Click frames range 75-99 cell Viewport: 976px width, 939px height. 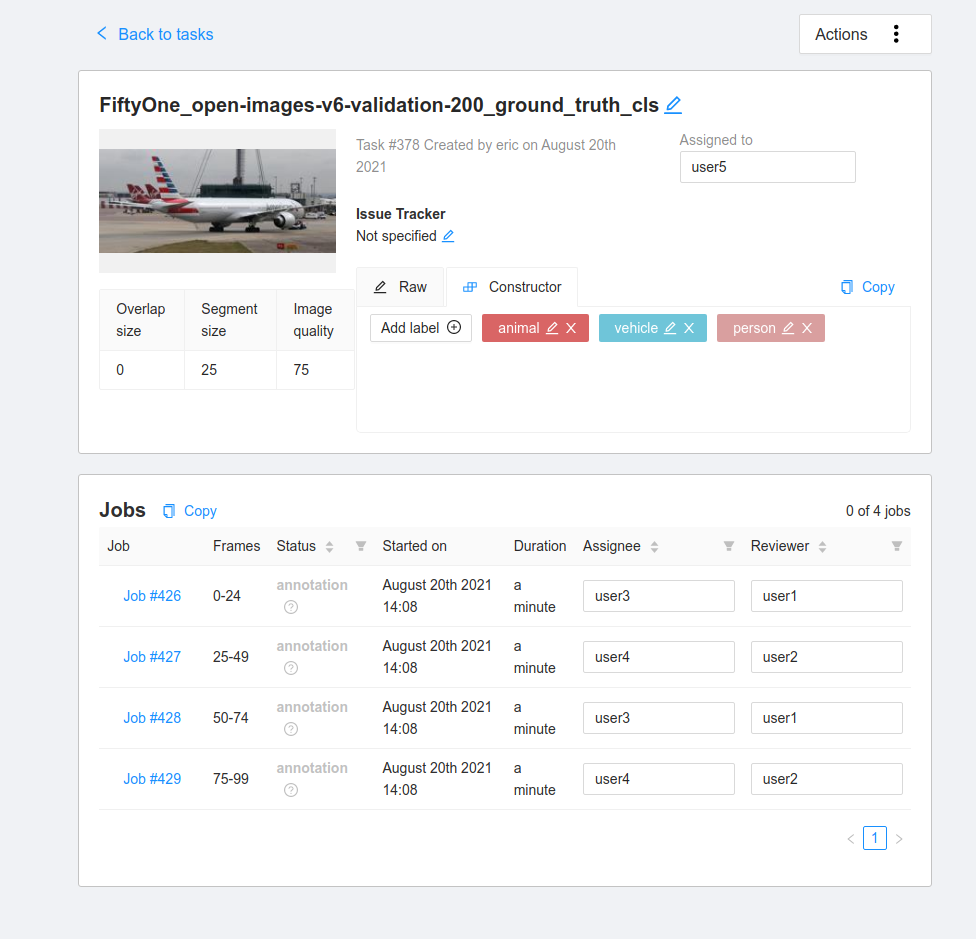(x=231, y=779)
